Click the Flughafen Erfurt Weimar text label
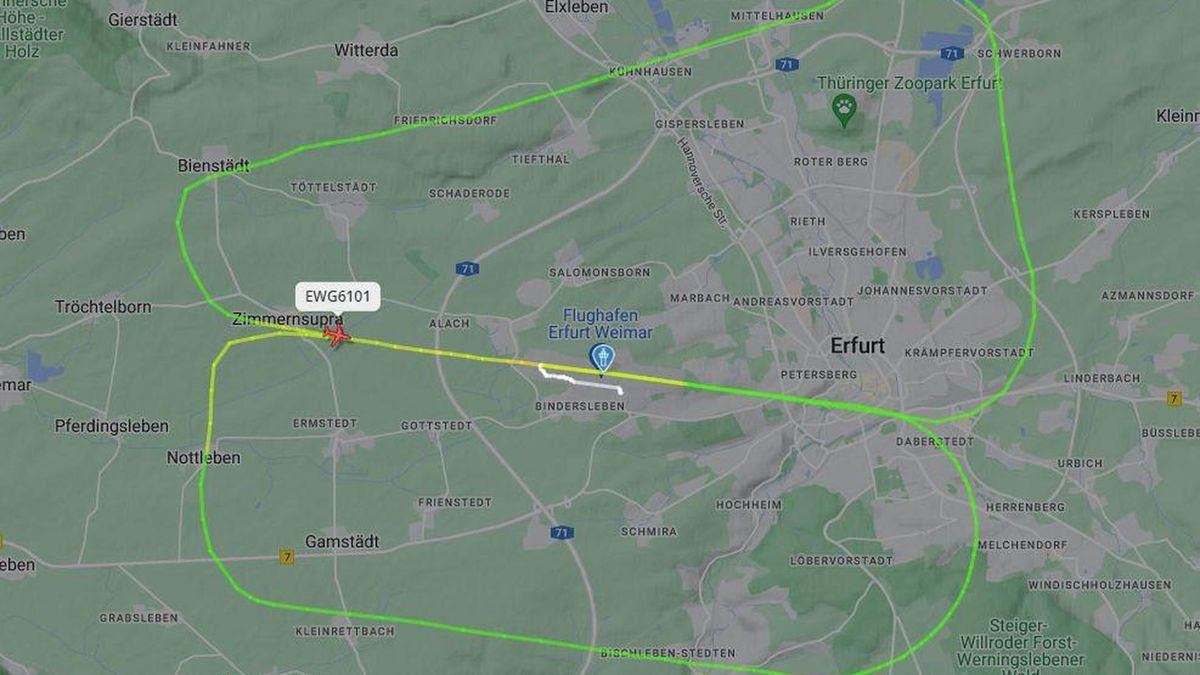This screenshot has width=1200, height=675. [x=600, y=323]
